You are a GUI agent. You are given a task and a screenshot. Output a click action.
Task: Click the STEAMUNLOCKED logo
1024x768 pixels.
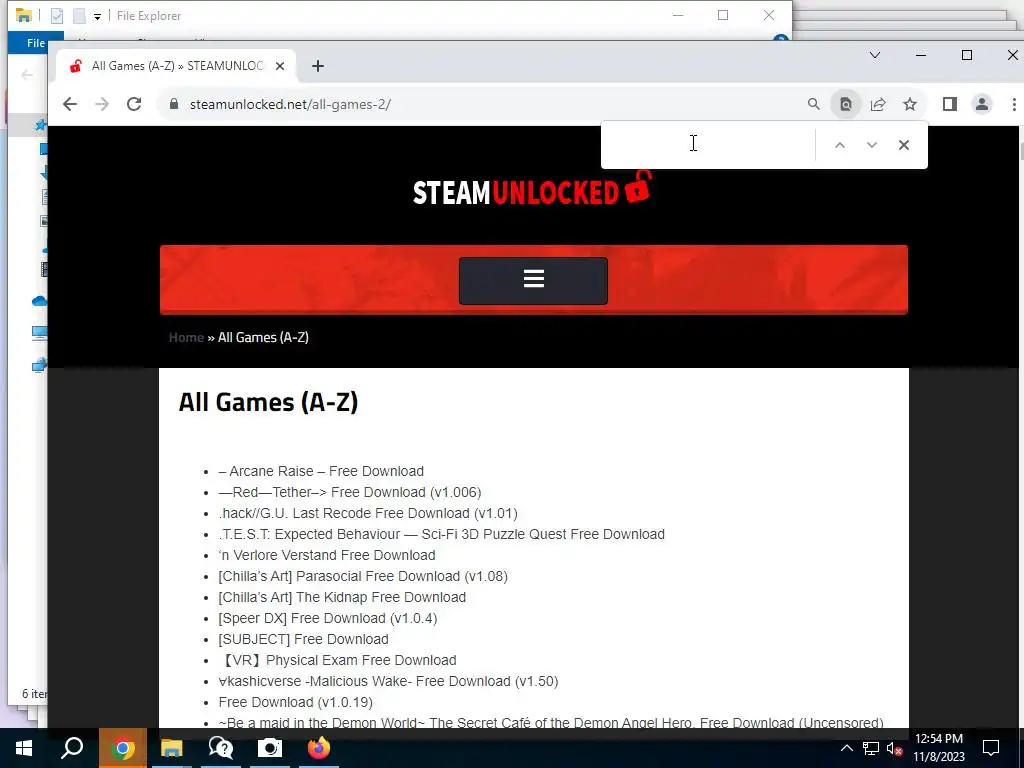[x=533, y=189]
